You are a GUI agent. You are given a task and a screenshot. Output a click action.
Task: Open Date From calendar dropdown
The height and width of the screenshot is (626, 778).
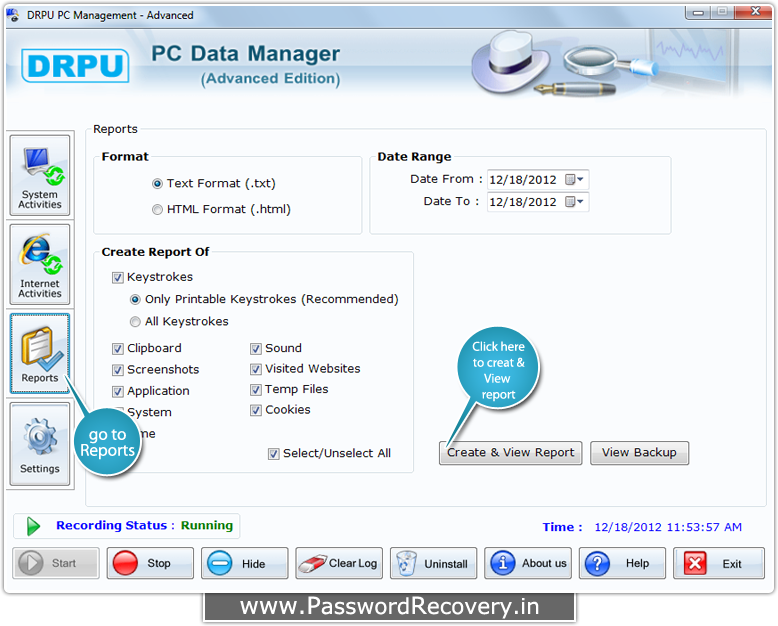pos(575,180)
